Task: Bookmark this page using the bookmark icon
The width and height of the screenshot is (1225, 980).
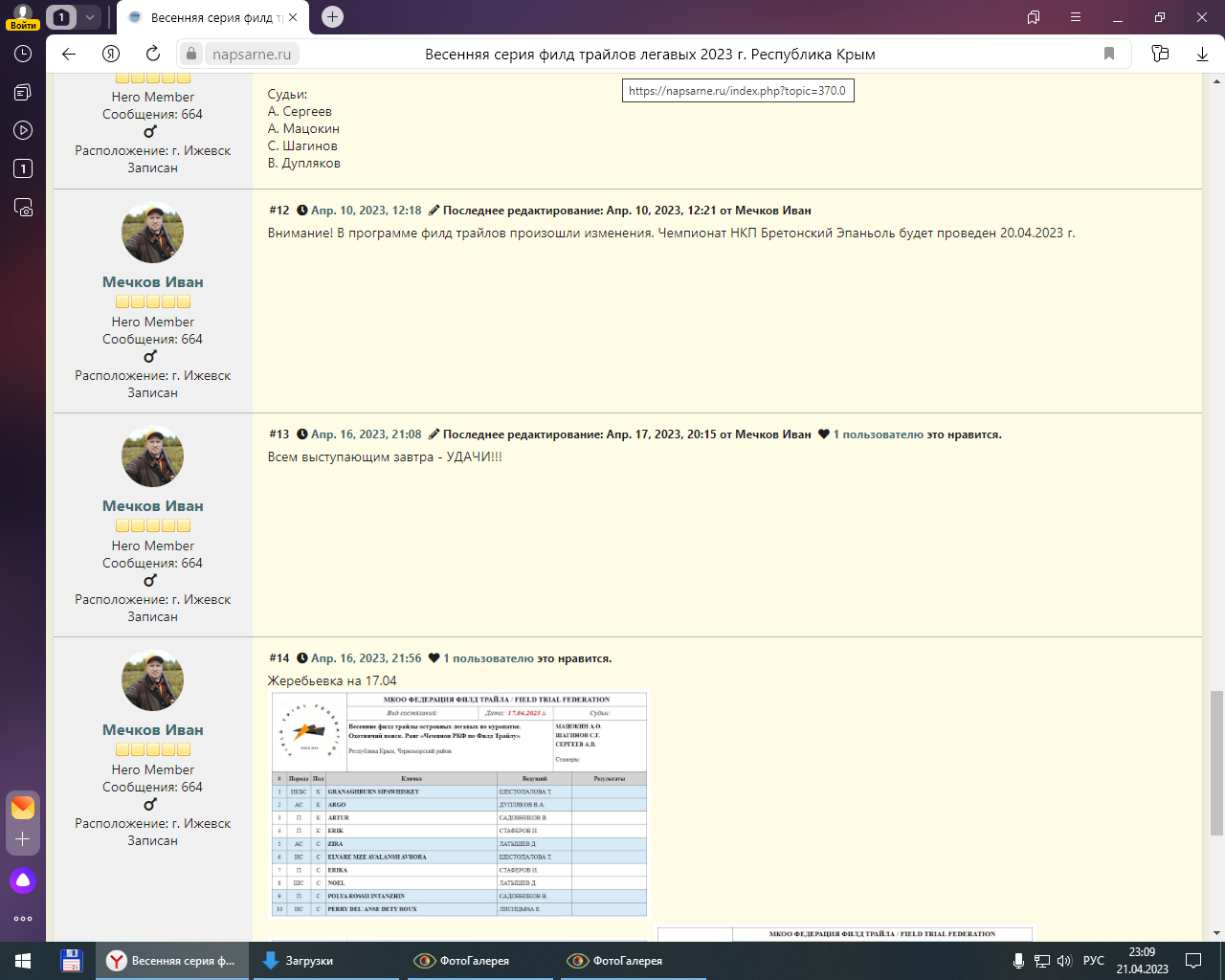Action: point(1109,54)
